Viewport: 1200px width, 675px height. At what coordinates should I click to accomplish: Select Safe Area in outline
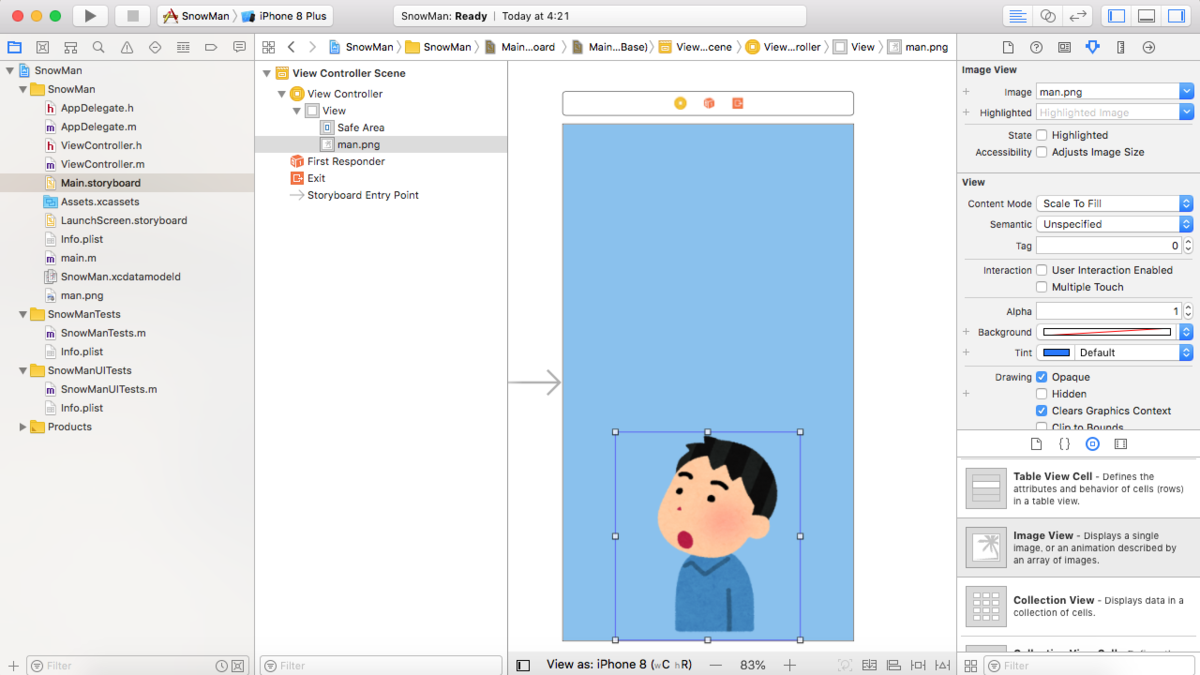tap(360, 128)
